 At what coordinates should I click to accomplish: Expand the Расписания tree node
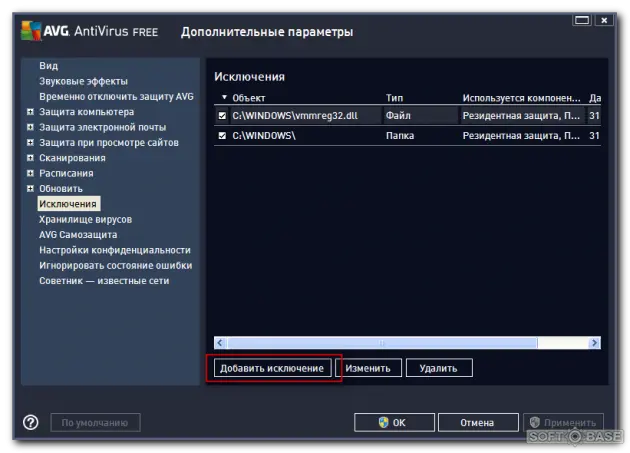(30, 173)
